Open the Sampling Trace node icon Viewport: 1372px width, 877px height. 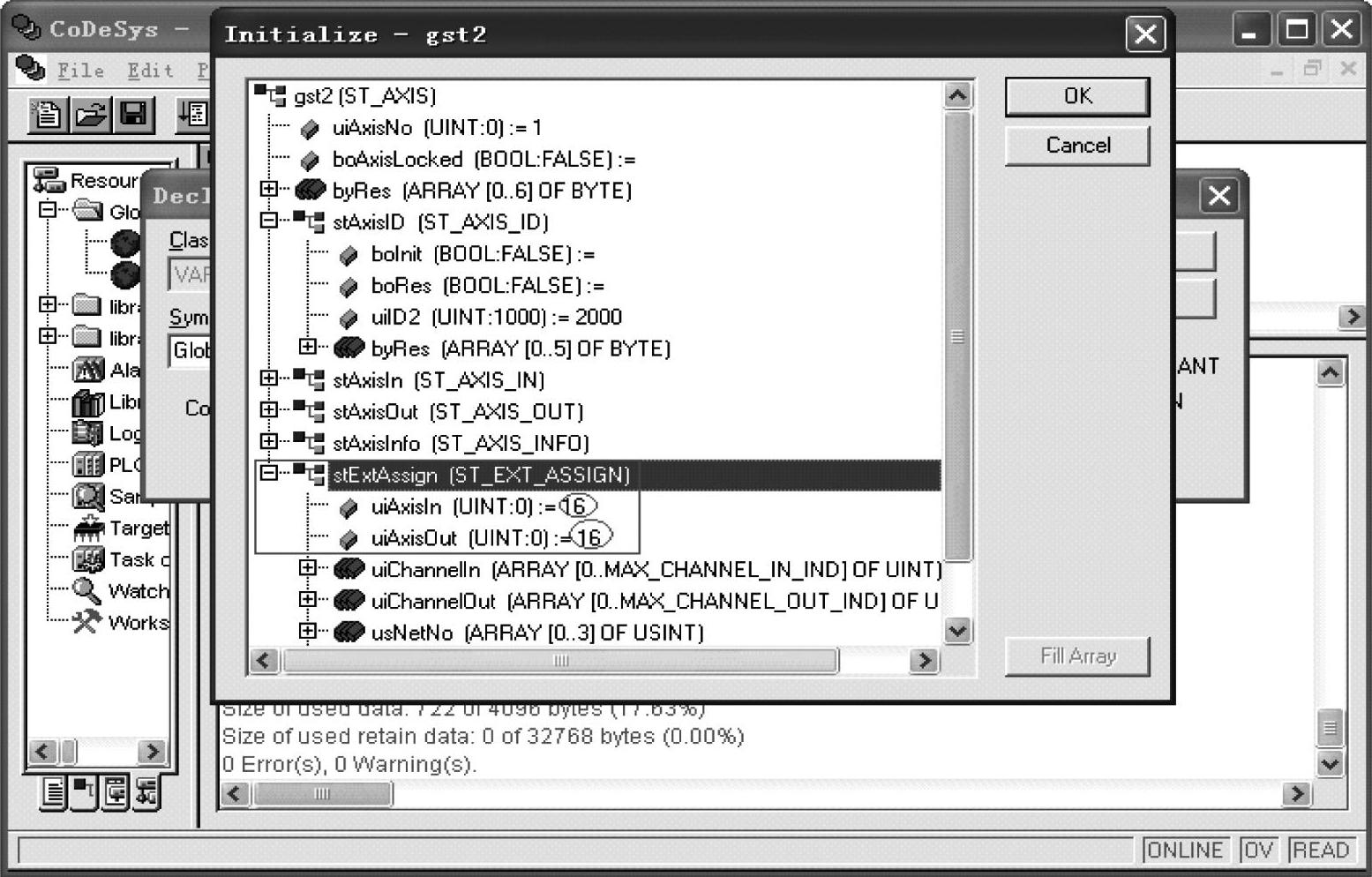click(87, 497)
